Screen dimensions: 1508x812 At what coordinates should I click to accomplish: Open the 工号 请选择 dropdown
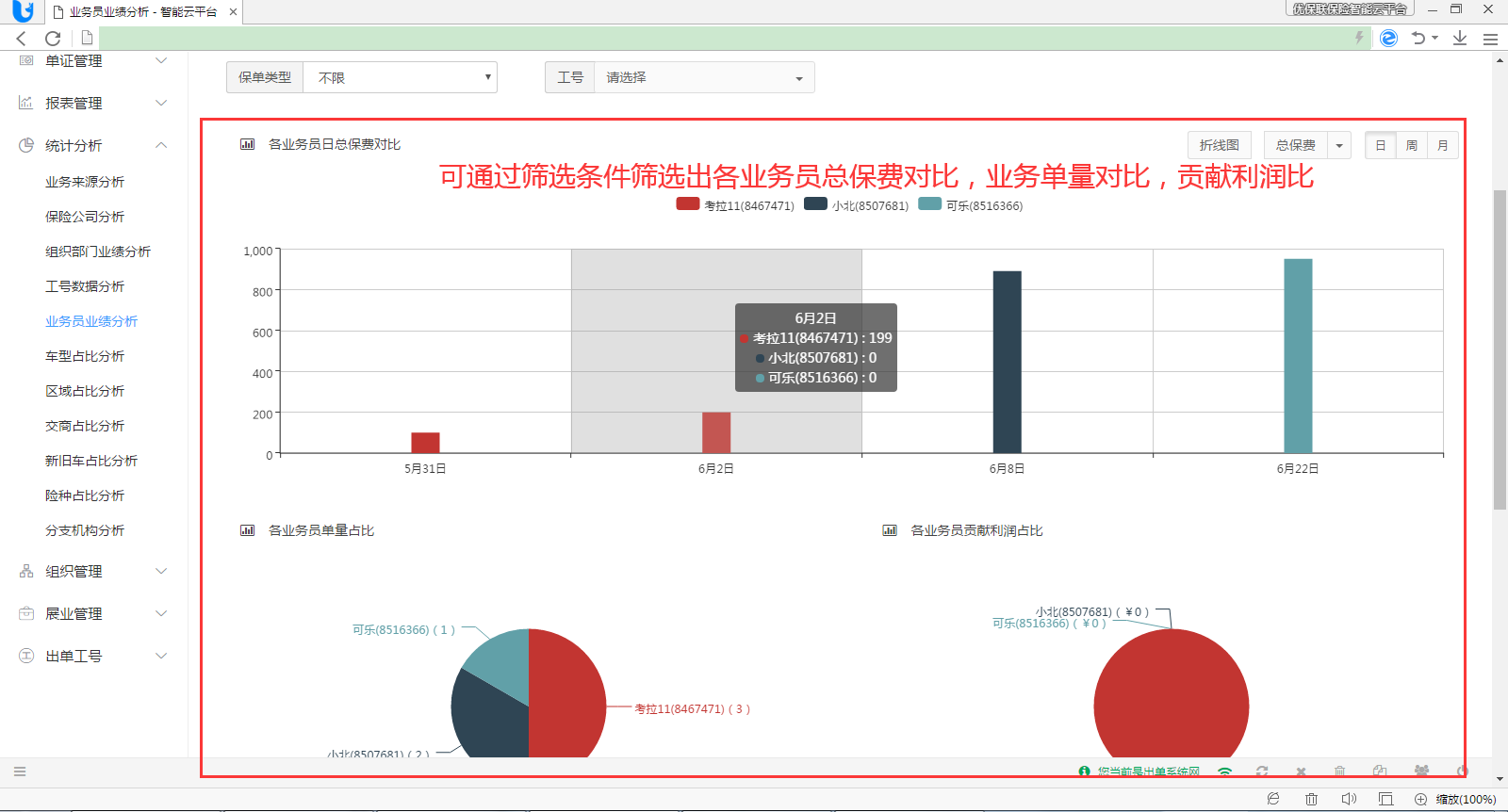point(704,77)
